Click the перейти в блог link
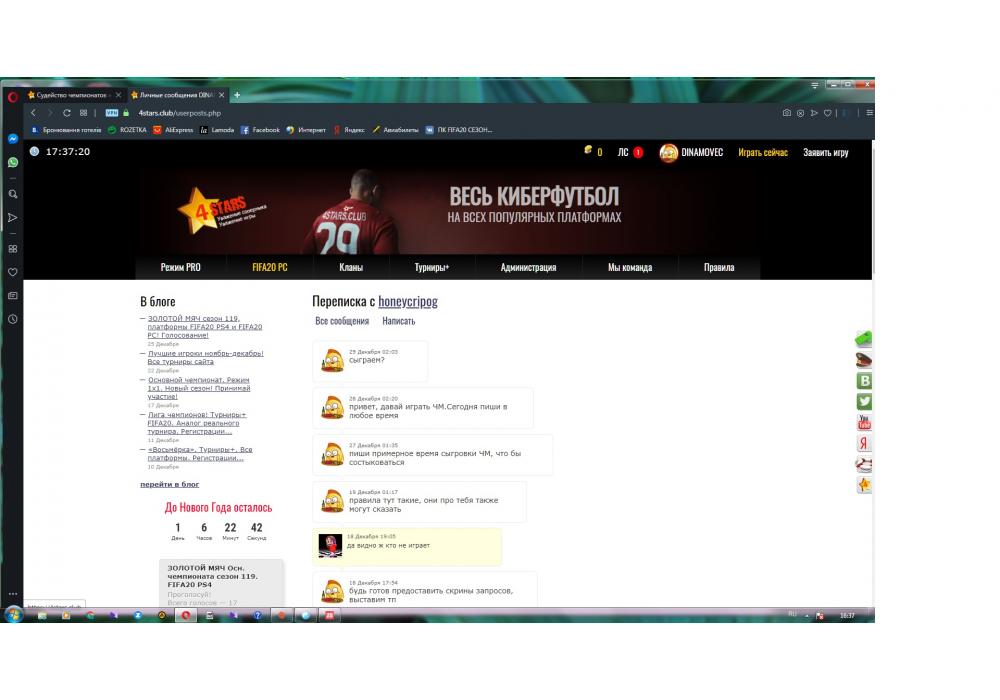This screenshot has width=1000, height=700. click(x=169, y=484)
